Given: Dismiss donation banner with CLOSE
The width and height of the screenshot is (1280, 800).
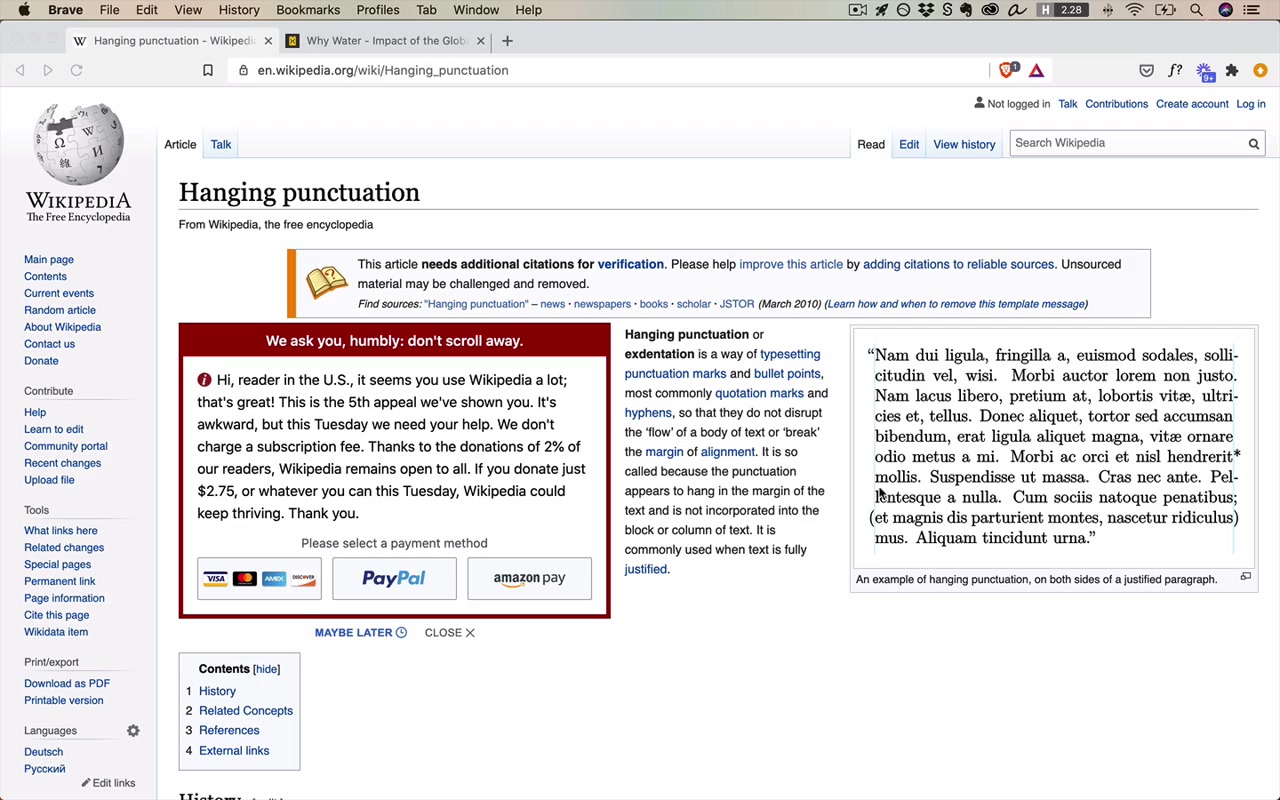Looking at the screenshot, I should coord(449,632).
